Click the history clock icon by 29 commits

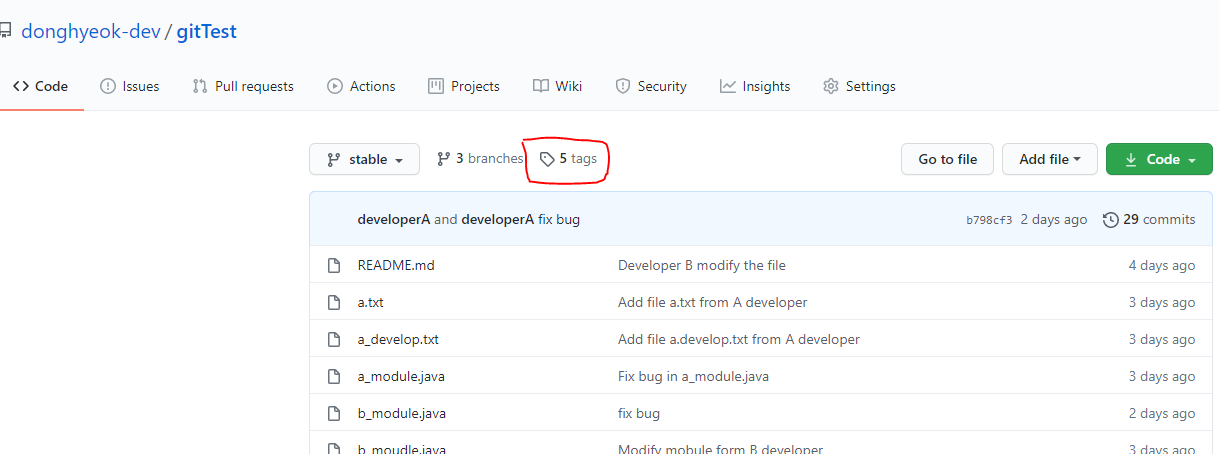1110,219
